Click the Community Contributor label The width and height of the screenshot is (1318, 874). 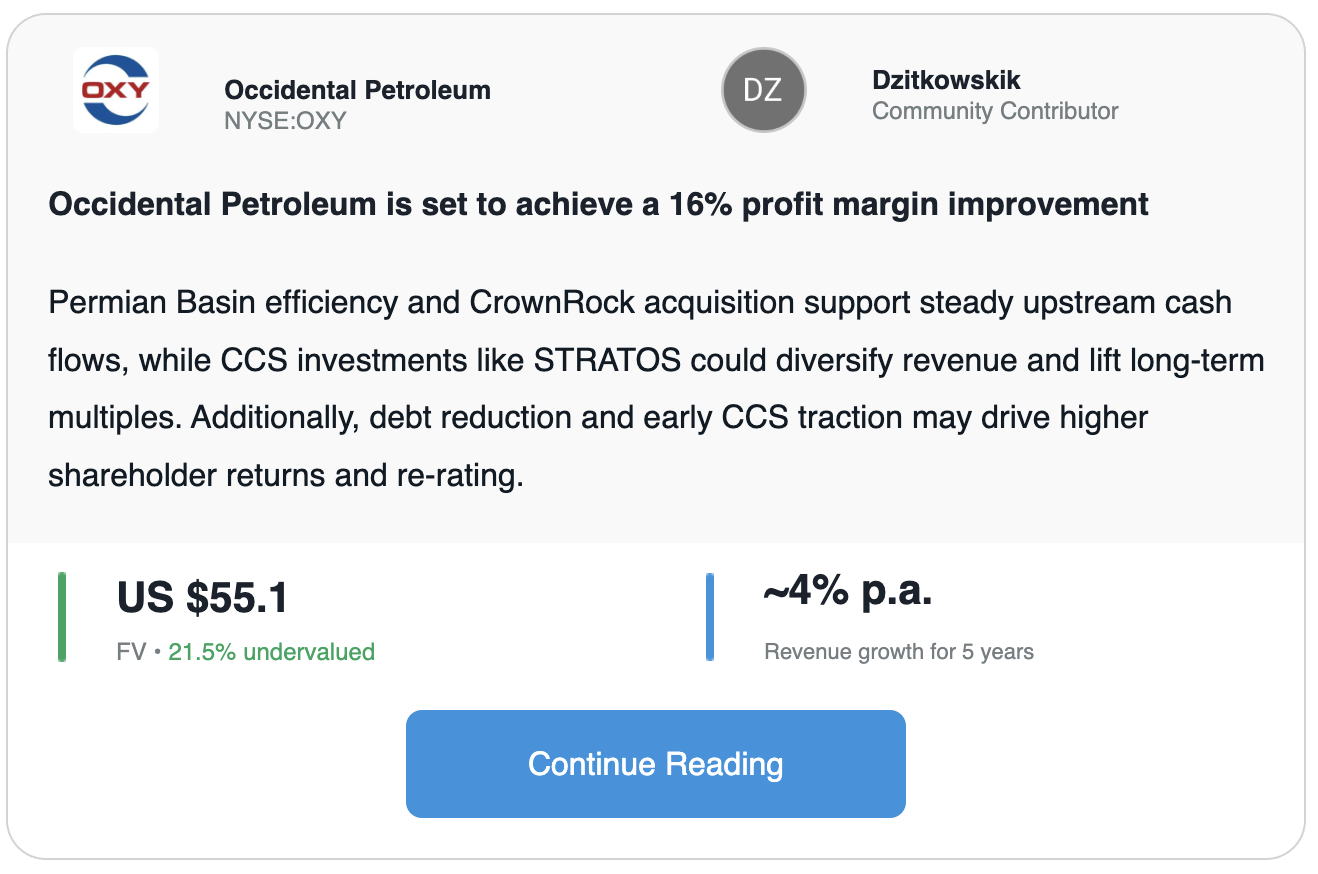pos(995,111)
